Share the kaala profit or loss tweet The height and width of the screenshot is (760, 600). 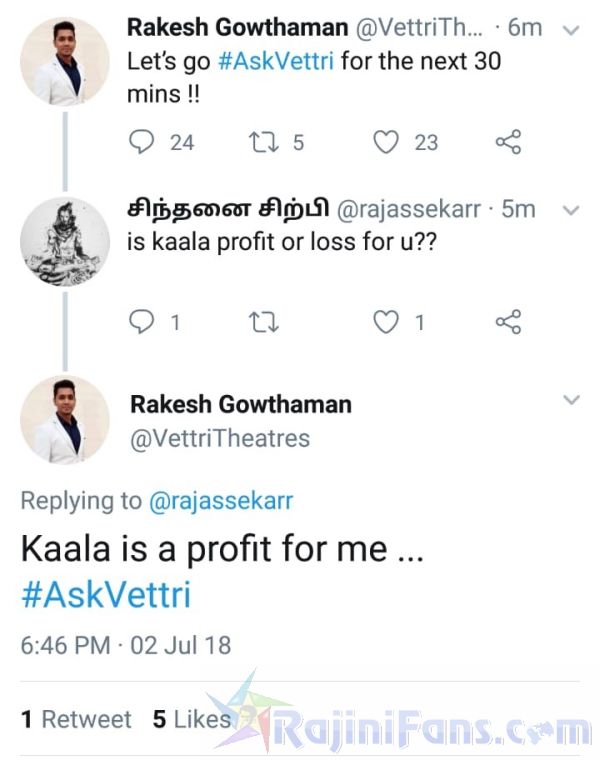click(x=508, y=322)
